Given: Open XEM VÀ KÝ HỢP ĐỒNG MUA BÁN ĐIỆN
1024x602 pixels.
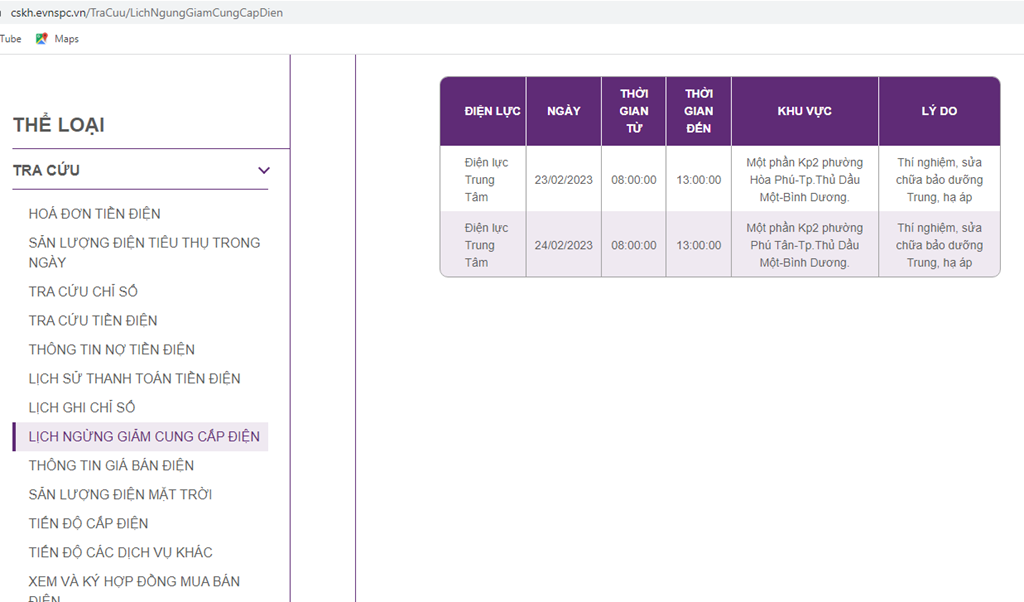Looking at the screenshot, I should pos(134,588).
